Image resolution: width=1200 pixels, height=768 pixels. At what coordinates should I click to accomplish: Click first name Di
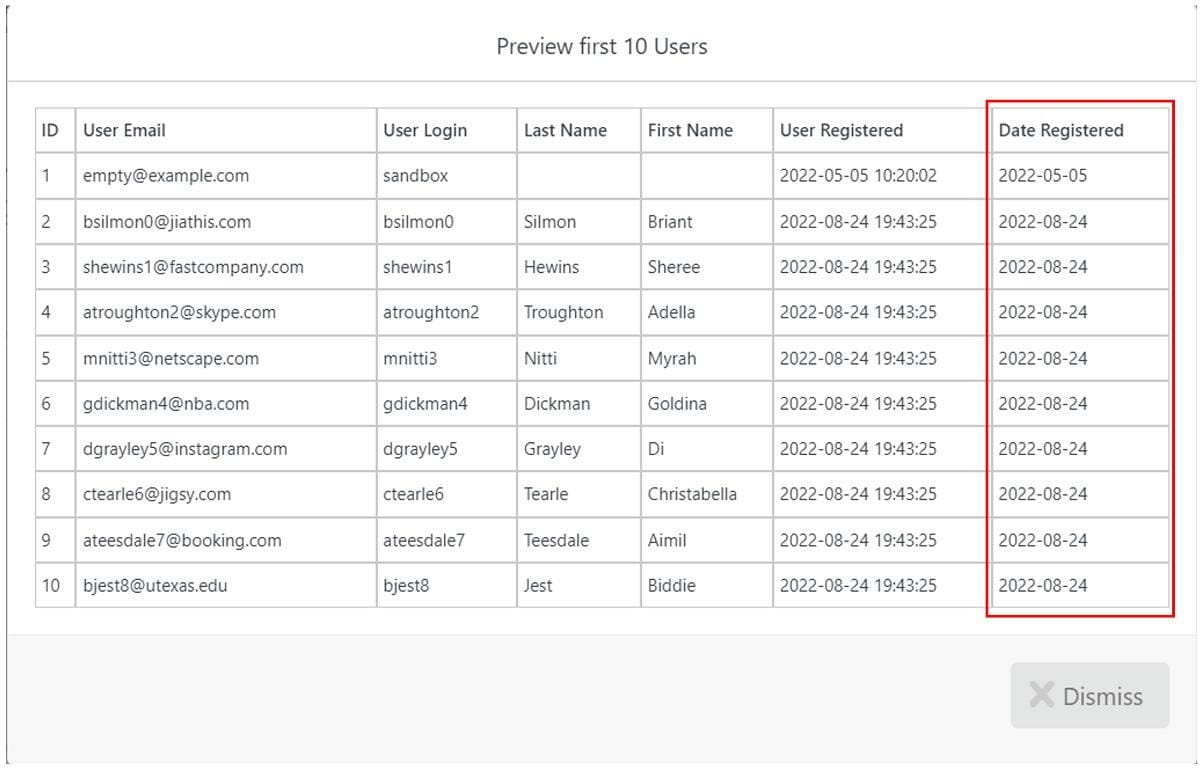656,449
